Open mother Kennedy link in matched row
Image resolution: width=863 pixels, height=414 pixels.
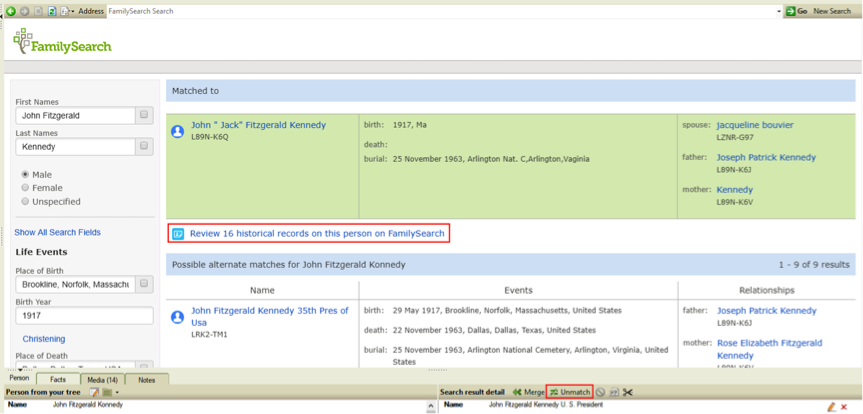pos(735,190)
